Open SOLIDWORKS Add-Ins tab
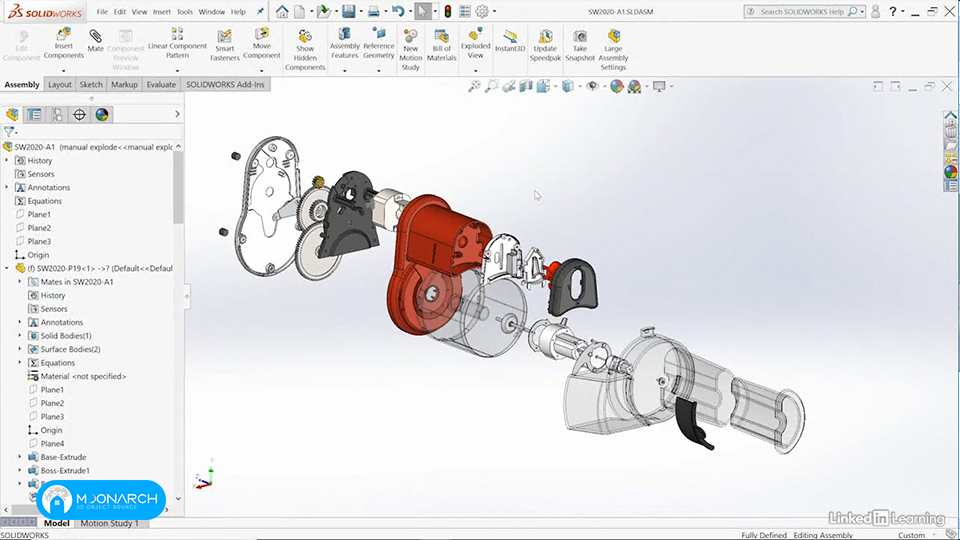Screen dimensions: 960x540 (x=225, y=84)
